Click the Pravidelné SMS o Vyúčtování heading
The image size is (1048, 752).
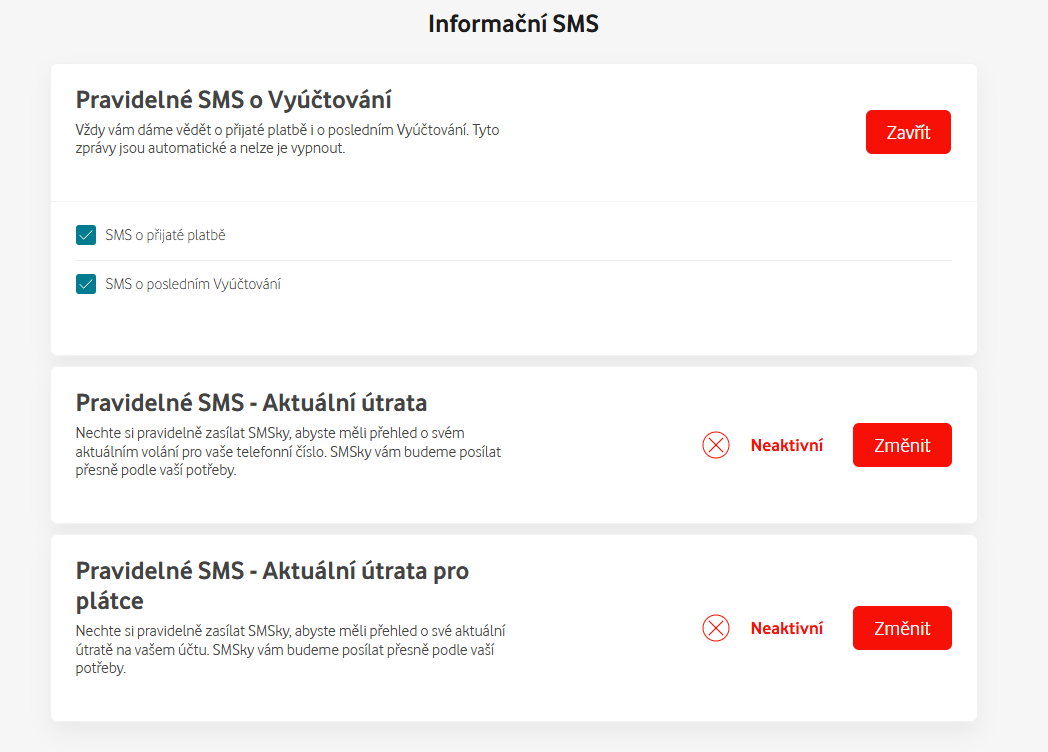point(233,100)
